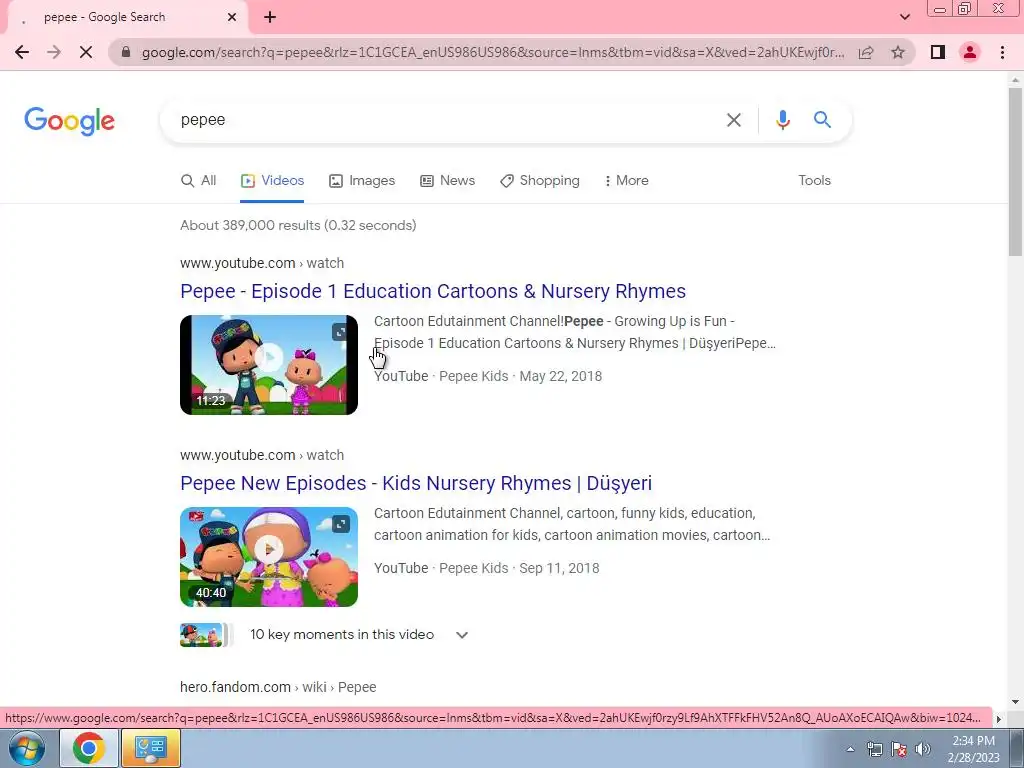The width and height of the screenshot is (1024, 768).
Task: Click the status bar scroll right arrow
Action: 999,719
